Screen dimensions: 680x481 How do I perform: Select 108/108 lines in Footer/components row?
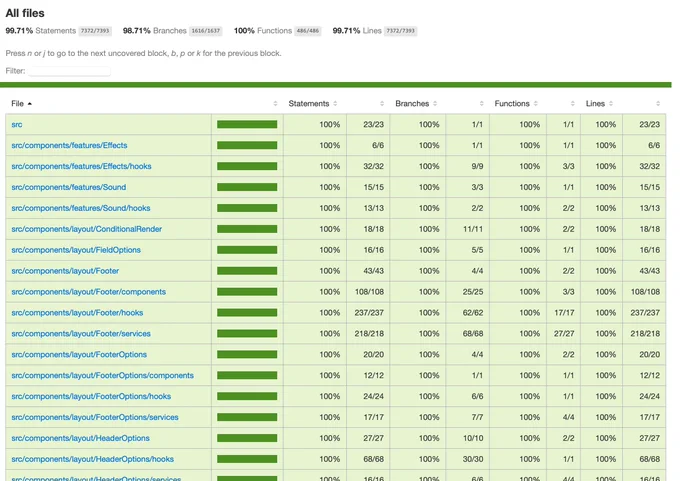click(x=645, y=292)
